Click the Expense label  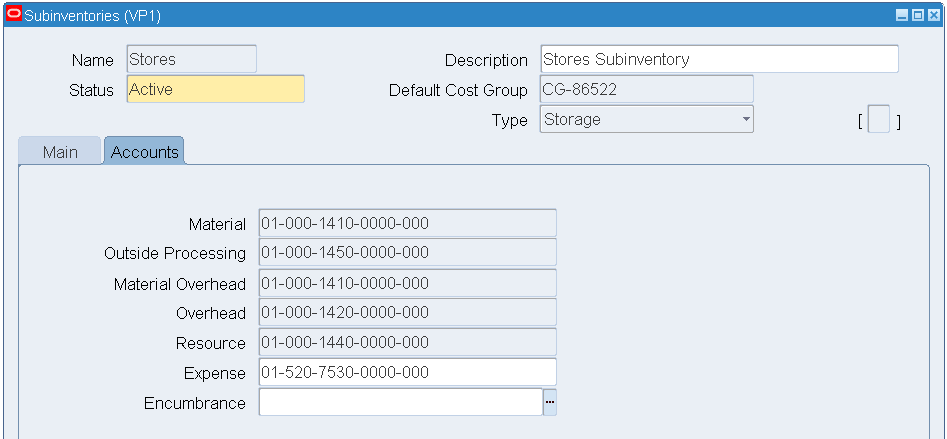[x=215, y=374]
